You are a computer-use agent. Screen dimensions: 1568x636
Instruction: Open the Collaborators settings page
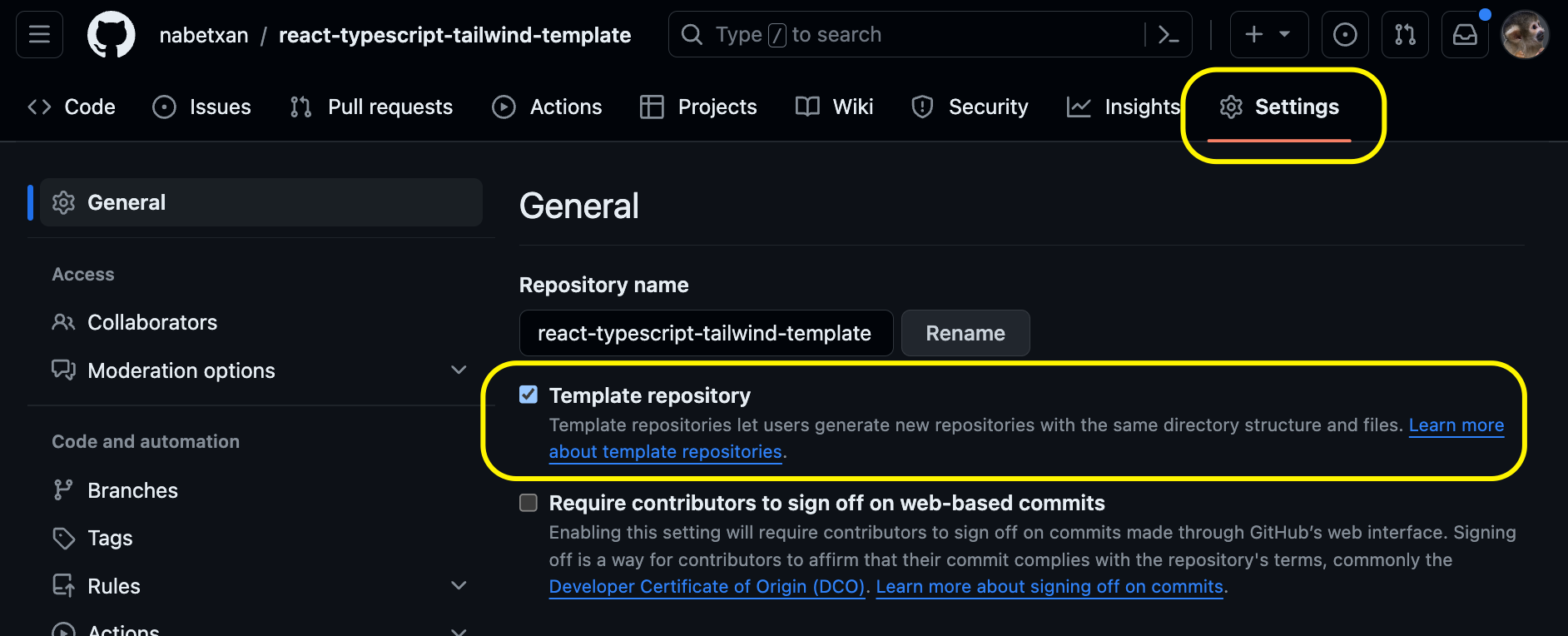(x=152, y=322)
